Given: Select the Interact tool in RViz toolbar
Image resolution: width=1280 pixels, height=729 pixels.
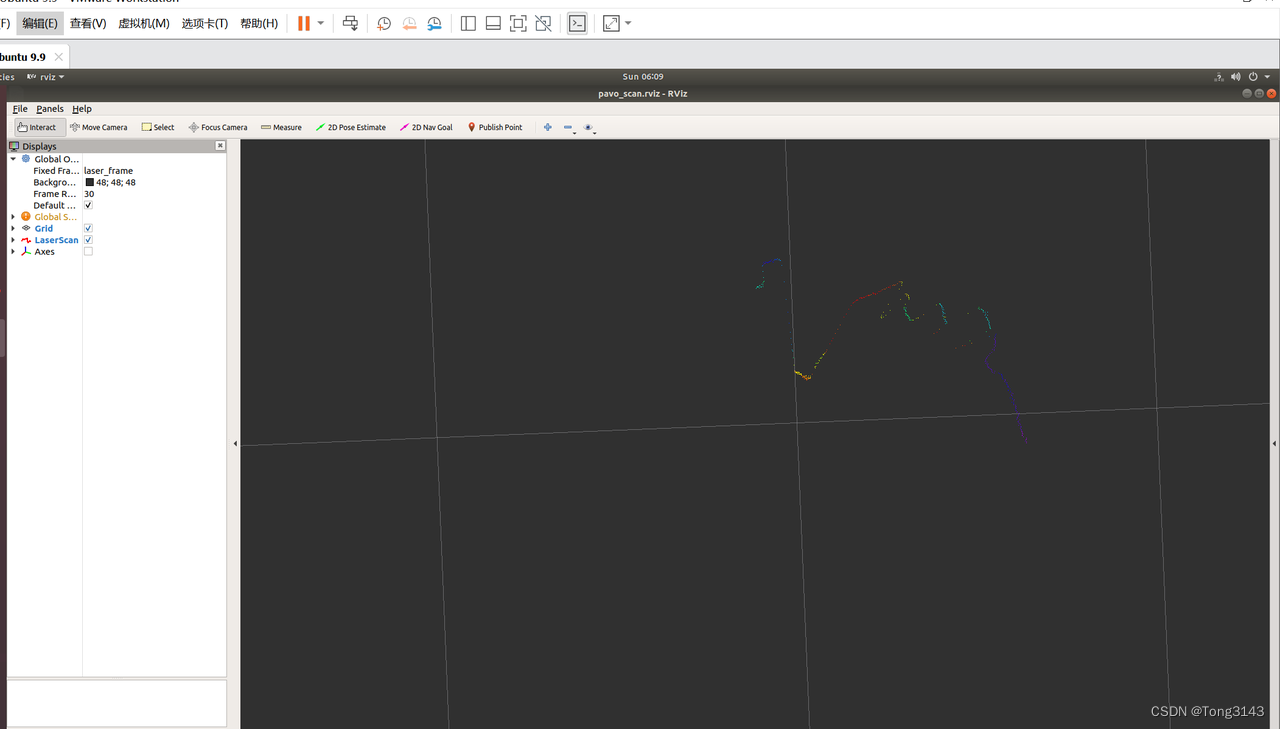Looking at the screenshot, I should [40, 127].
